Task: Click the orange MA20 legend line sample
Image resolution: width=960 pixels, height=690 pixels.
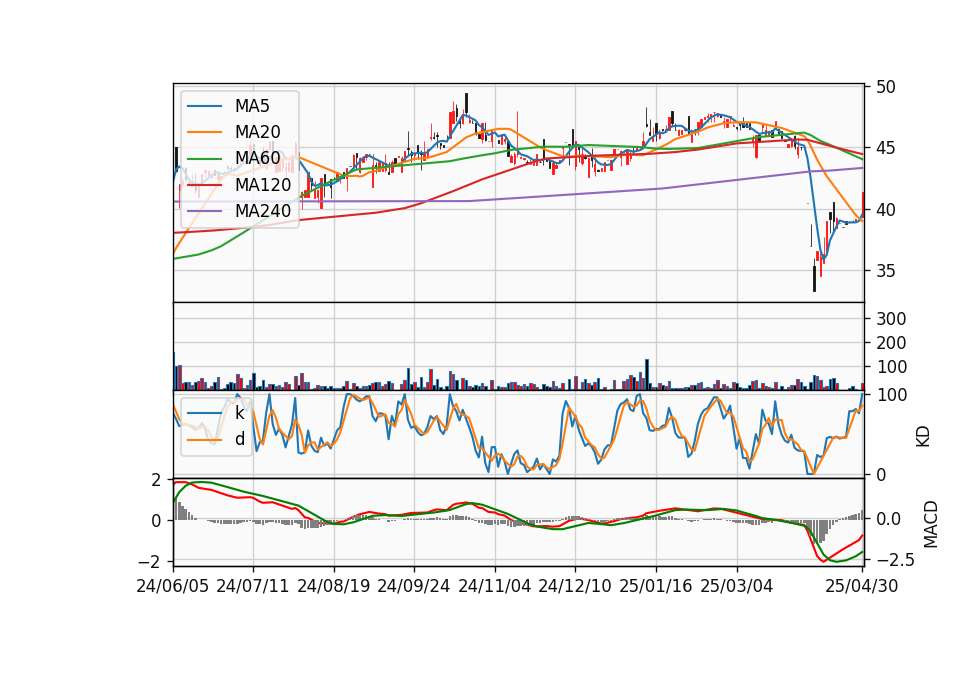Action: (204, 132)
